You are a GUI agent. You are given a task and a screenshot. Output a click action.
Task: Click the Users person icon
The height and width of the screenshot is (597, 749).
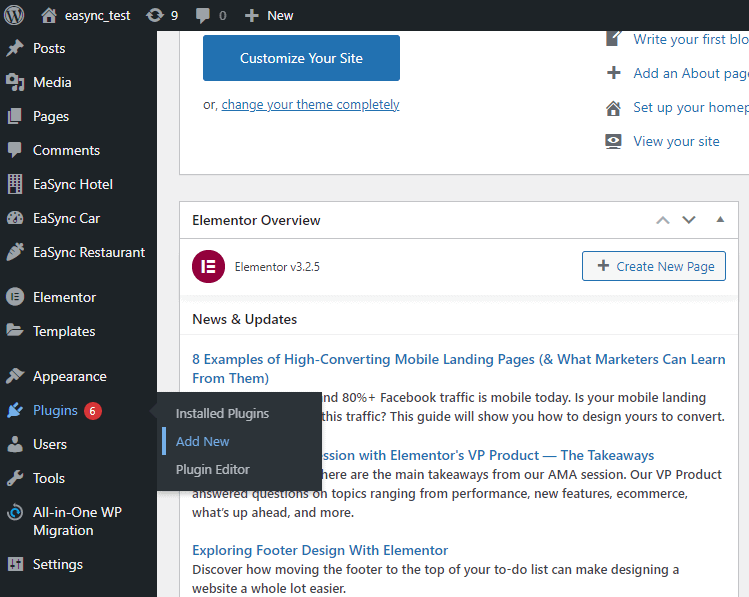[15, 444]
